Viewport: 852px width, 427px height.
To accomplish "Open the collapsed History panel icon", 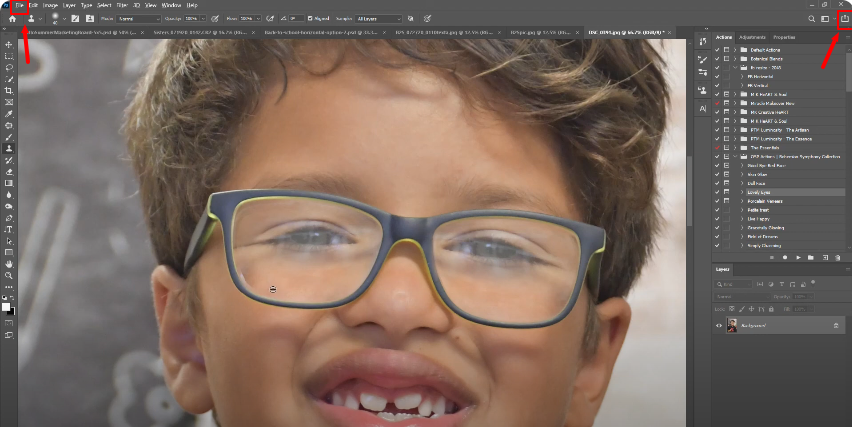I will click(703, 41).
